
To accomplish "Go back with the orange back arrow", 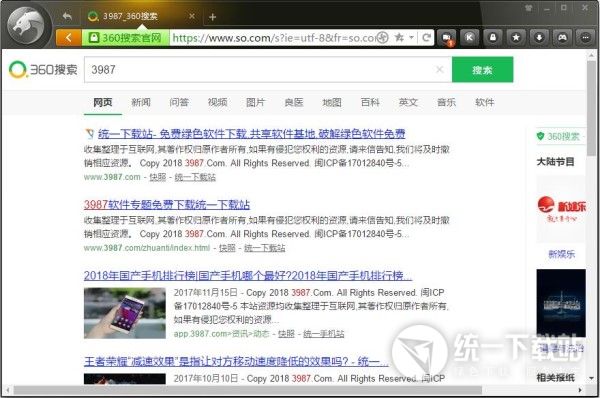I will (x=68, y=38).
